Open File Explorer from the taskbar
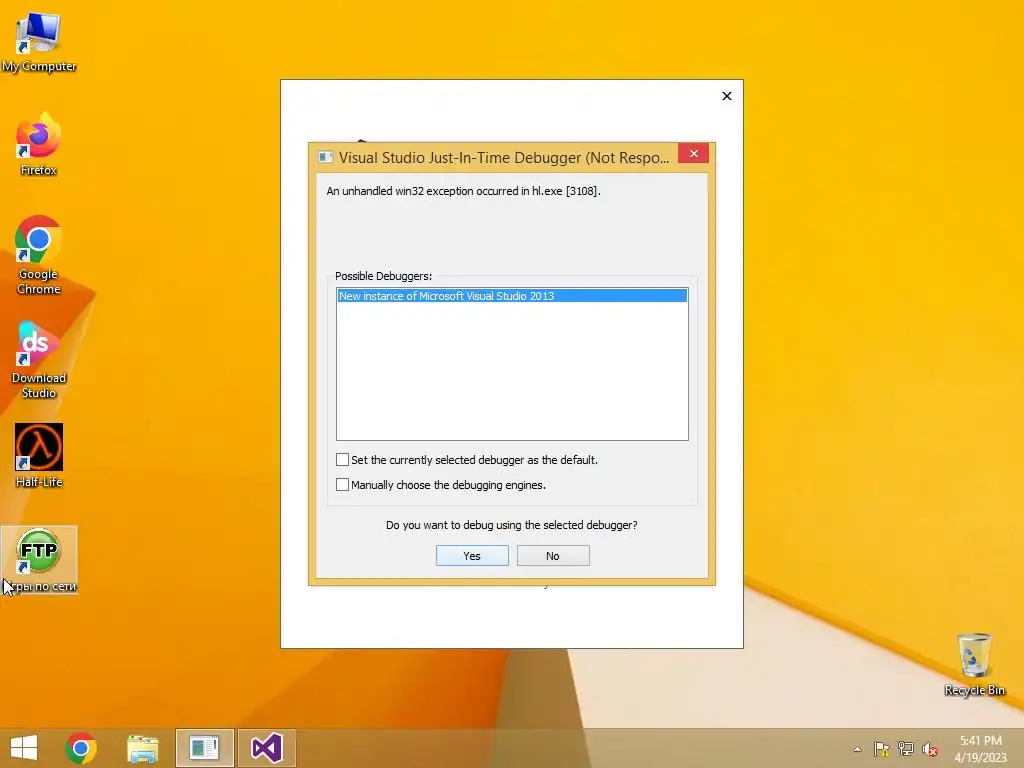Screen dimensions: 1024x768 pos(142,748)
